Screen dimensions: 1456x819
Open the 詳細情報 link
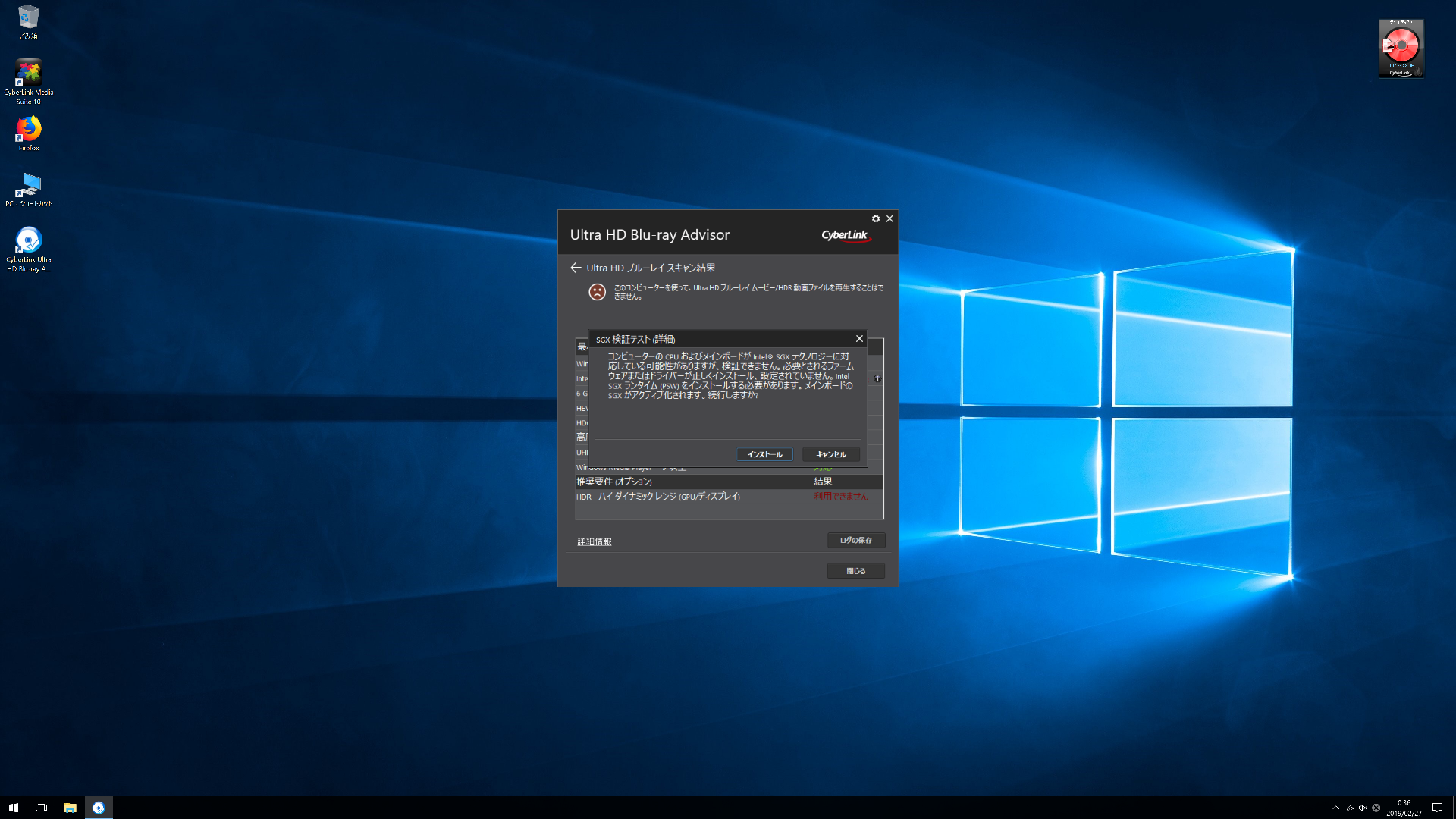(x=594, y=541)
